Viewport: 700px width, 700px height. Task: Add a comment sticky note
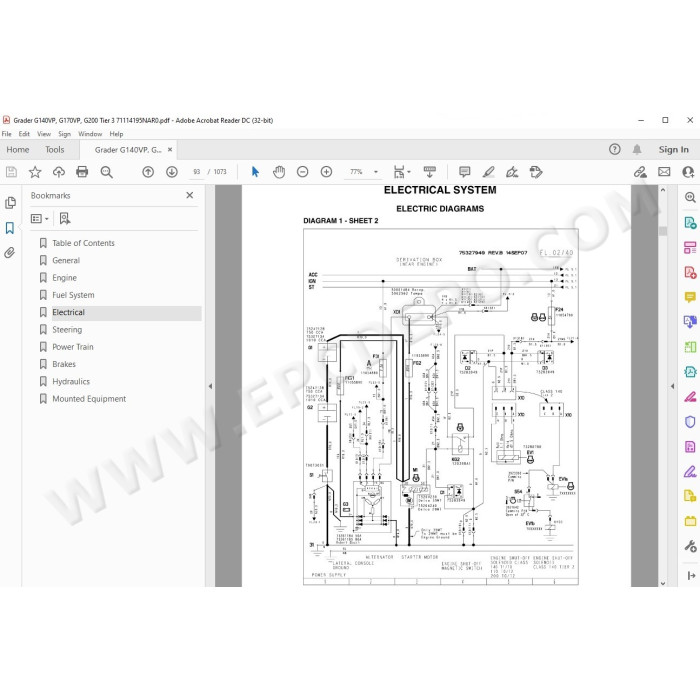465,172
